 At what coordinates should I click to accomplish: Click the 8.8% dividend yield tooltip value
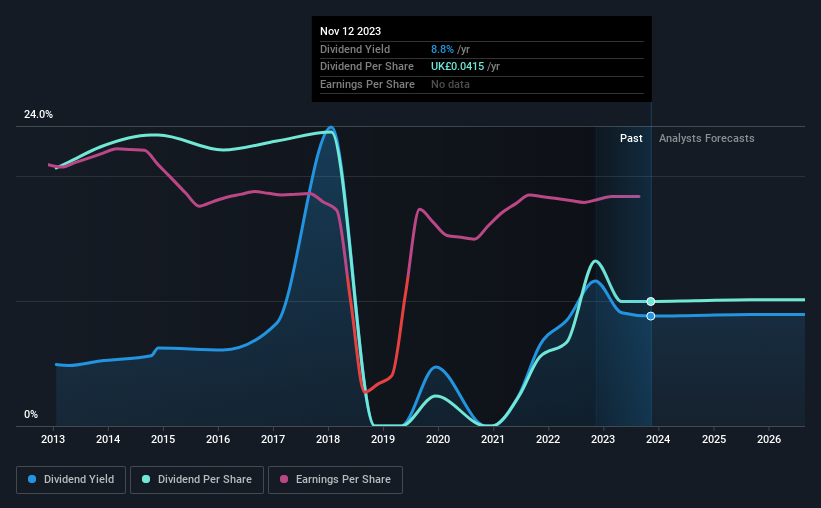pyautogui.click(x=442, y=49)
